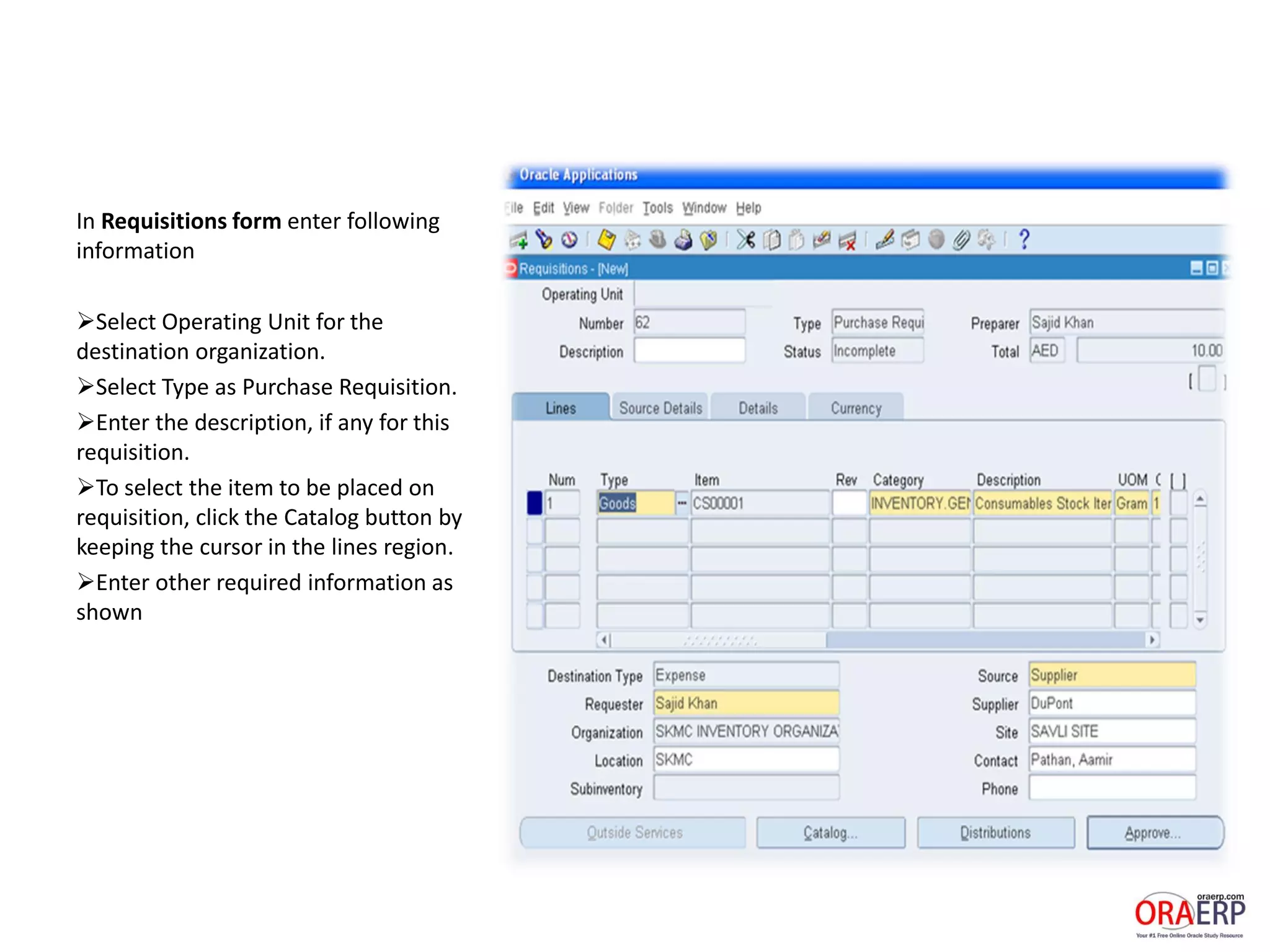1270x952 pixels.
Task: Toggle checkbox at end of line 1
Action: click(x=1178, y=503)
